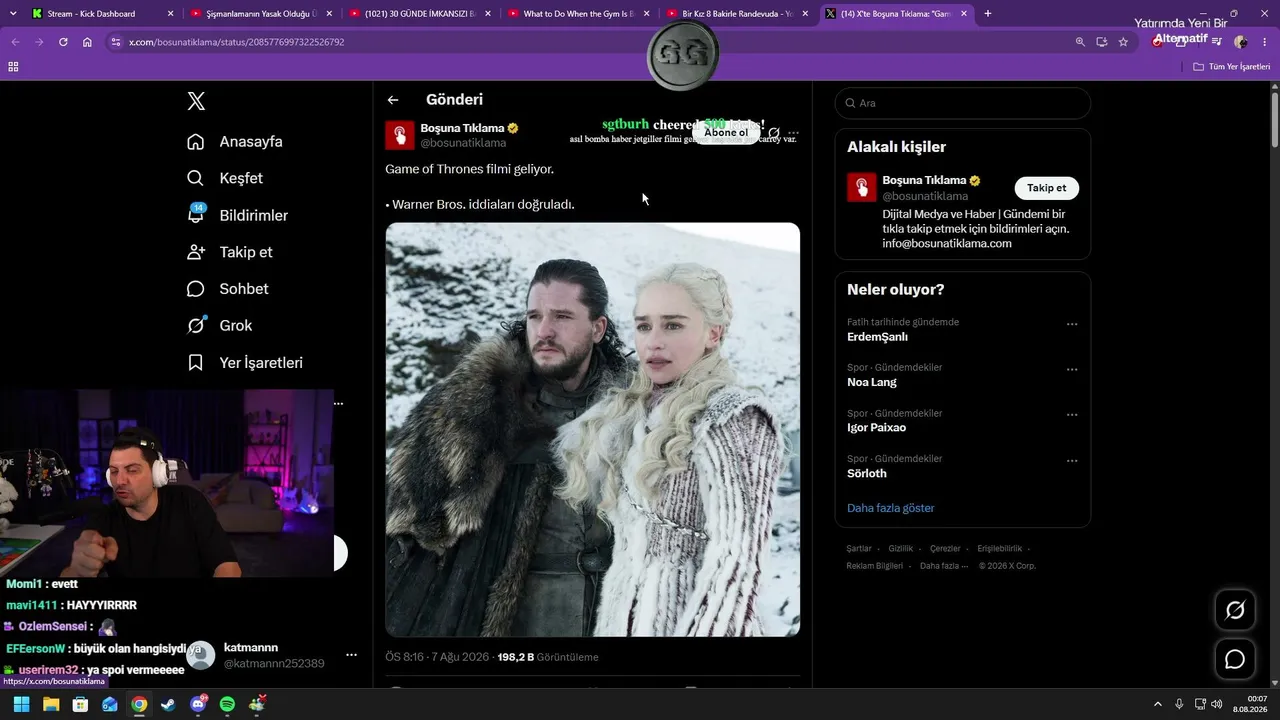This screenshot has width=1280, height=720.
Task: Click Abone ol subscribe button
Action: pos(726,133)
